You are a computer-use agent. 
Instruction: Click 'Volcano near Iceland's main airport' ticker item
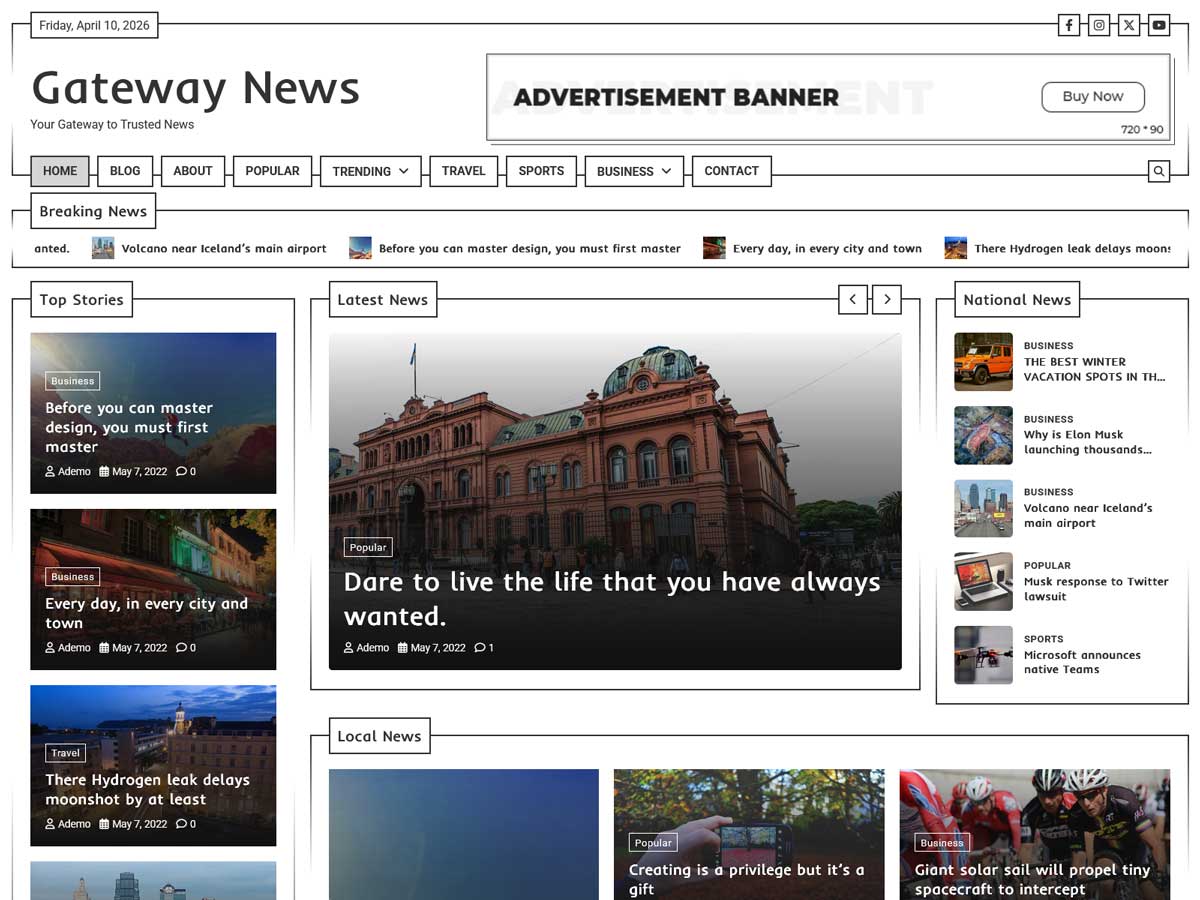[x=223, y=249]
